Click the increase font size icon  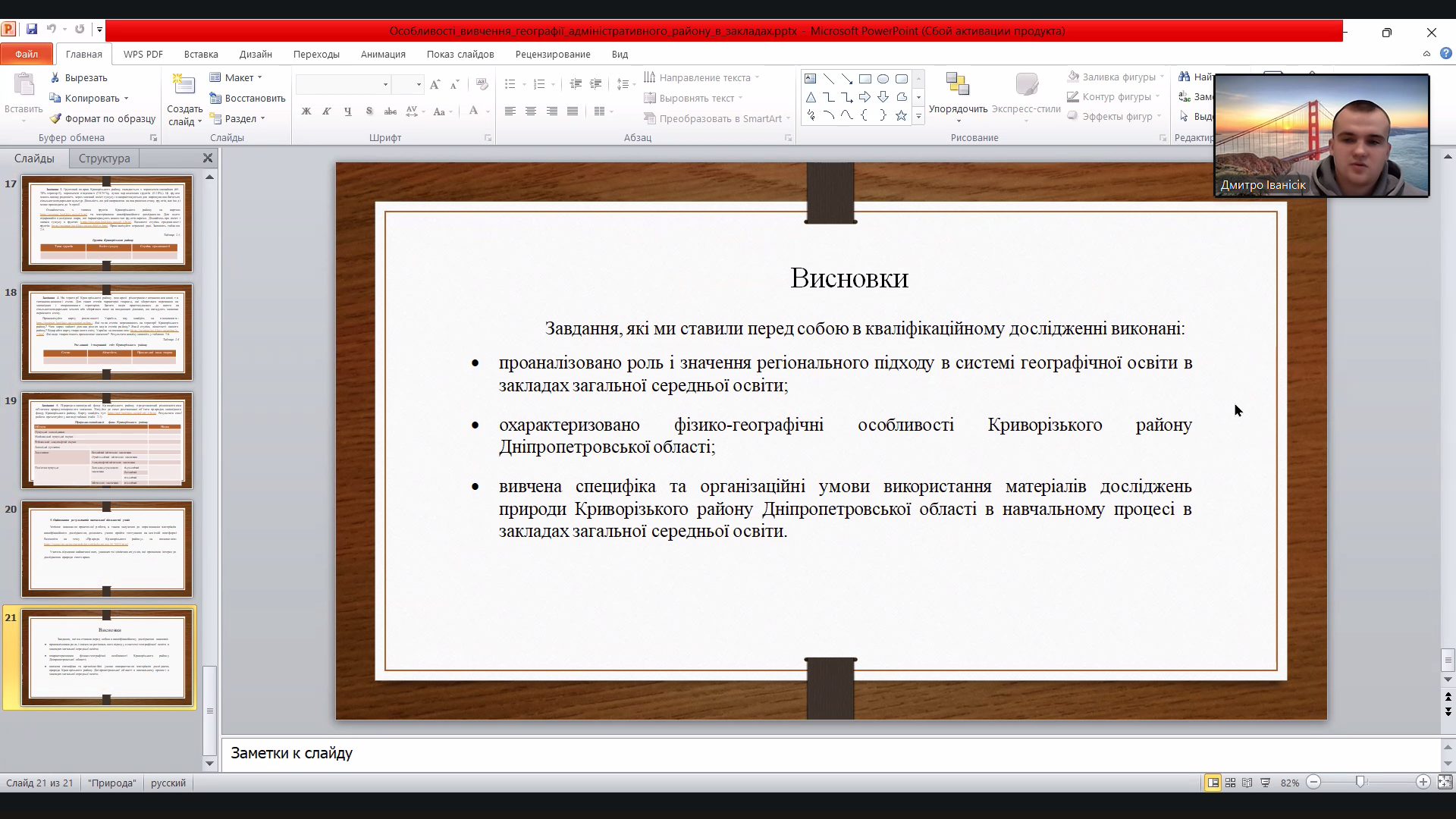[435, 85]
